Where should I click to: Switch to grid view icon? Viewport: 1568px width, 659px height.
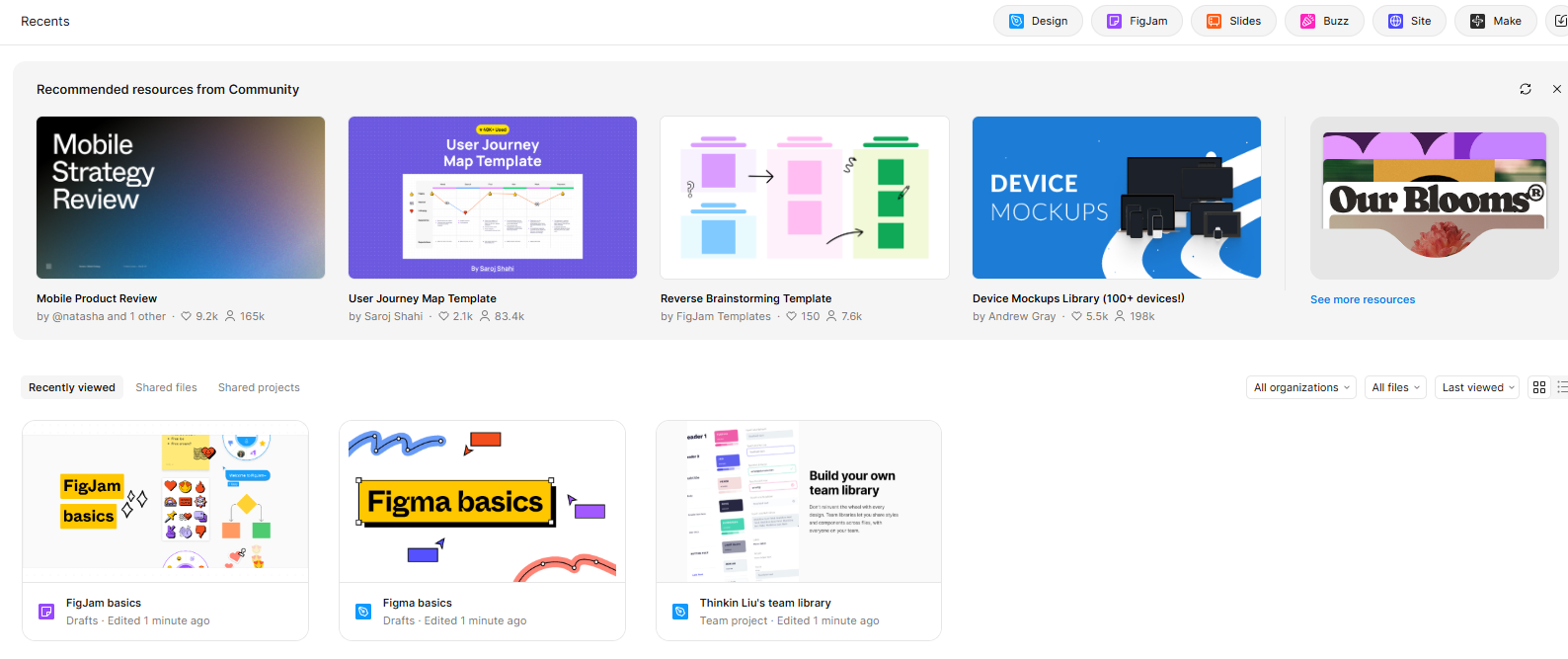point(1539,387)
